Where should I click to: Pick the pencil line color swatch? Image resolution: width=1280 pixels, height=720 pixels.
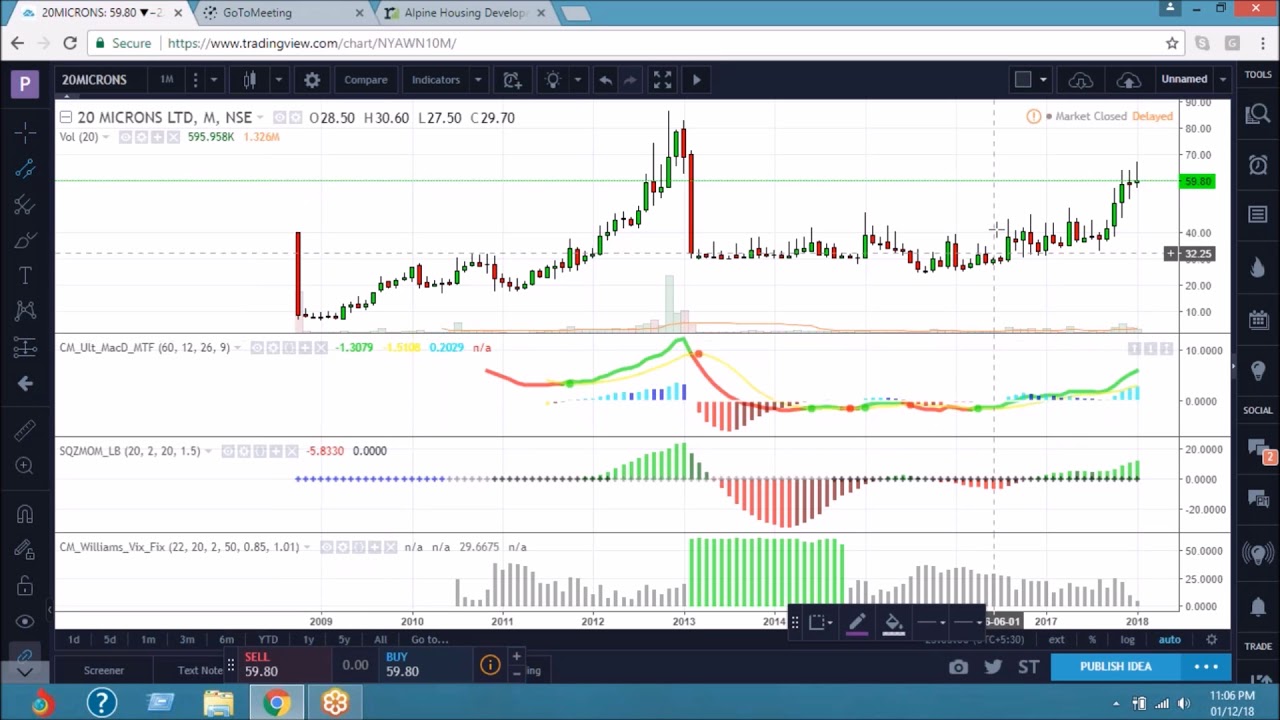[x=857, y=623]
